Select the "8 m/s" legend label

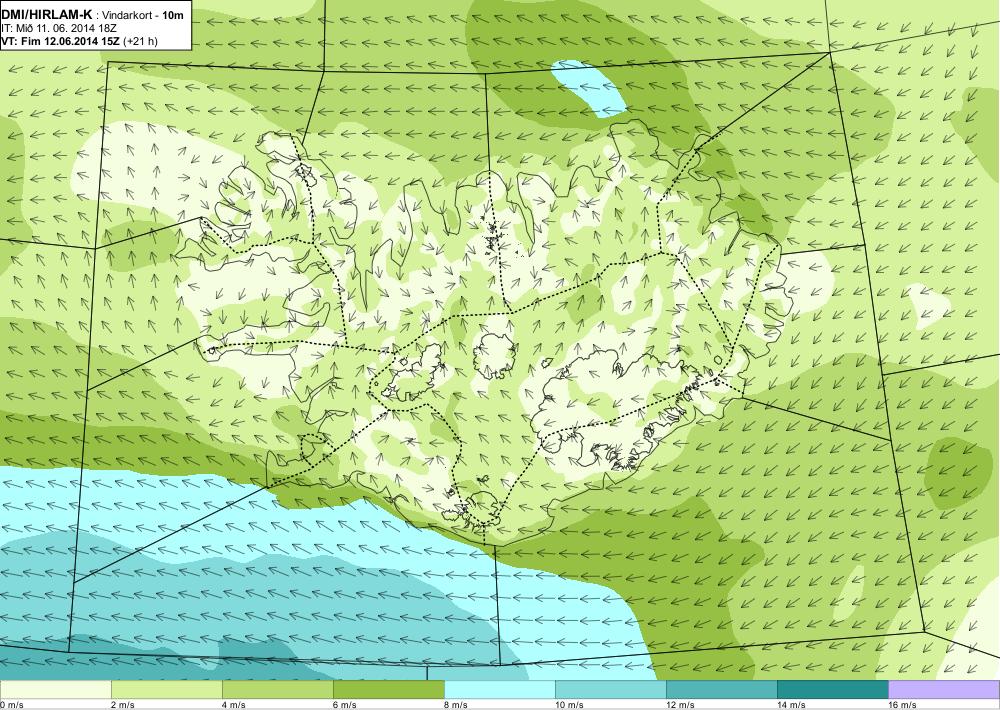pyautogui.click(x=456, y=705)
